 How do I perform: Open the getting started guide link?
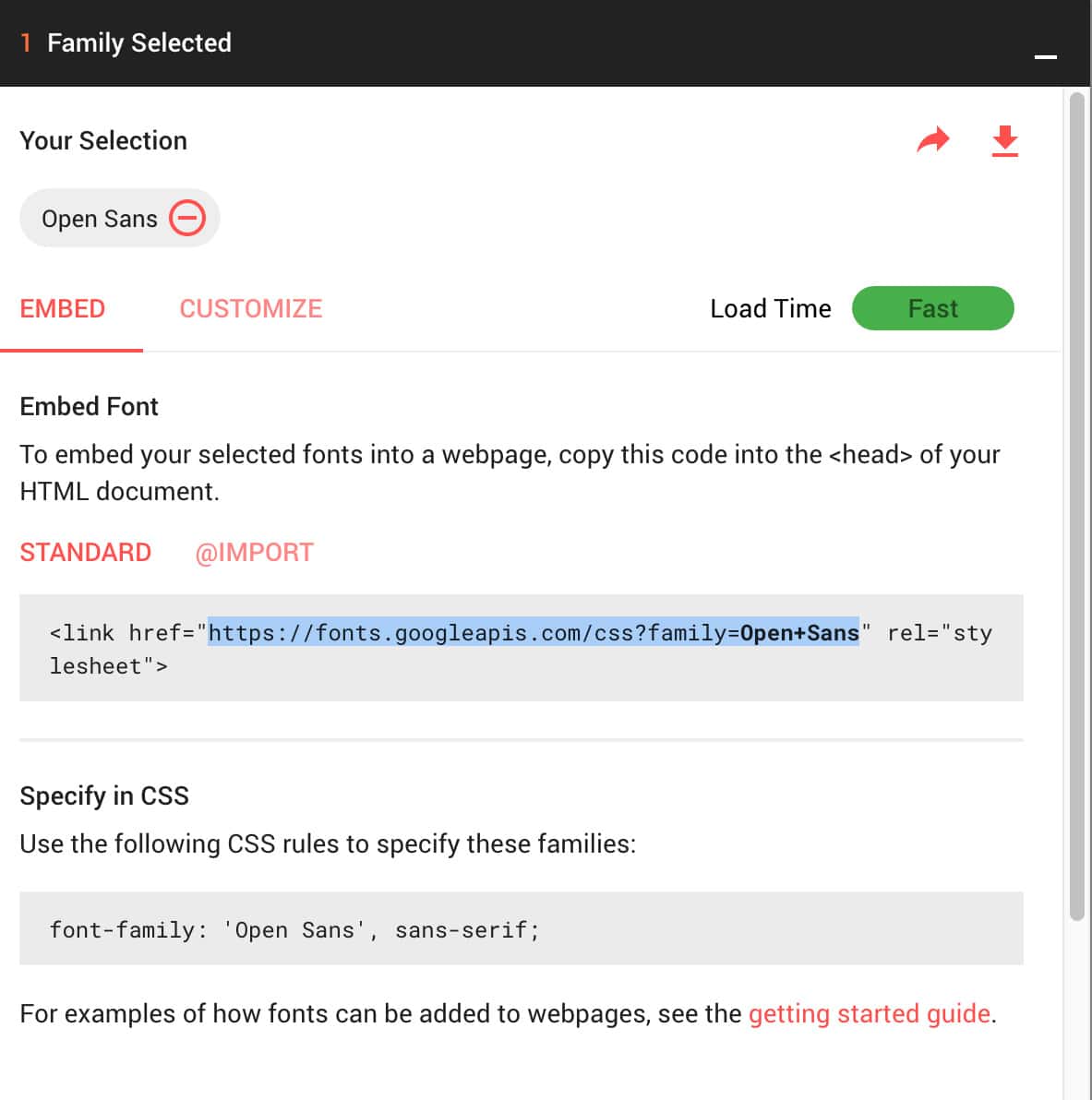(869, 1013)
